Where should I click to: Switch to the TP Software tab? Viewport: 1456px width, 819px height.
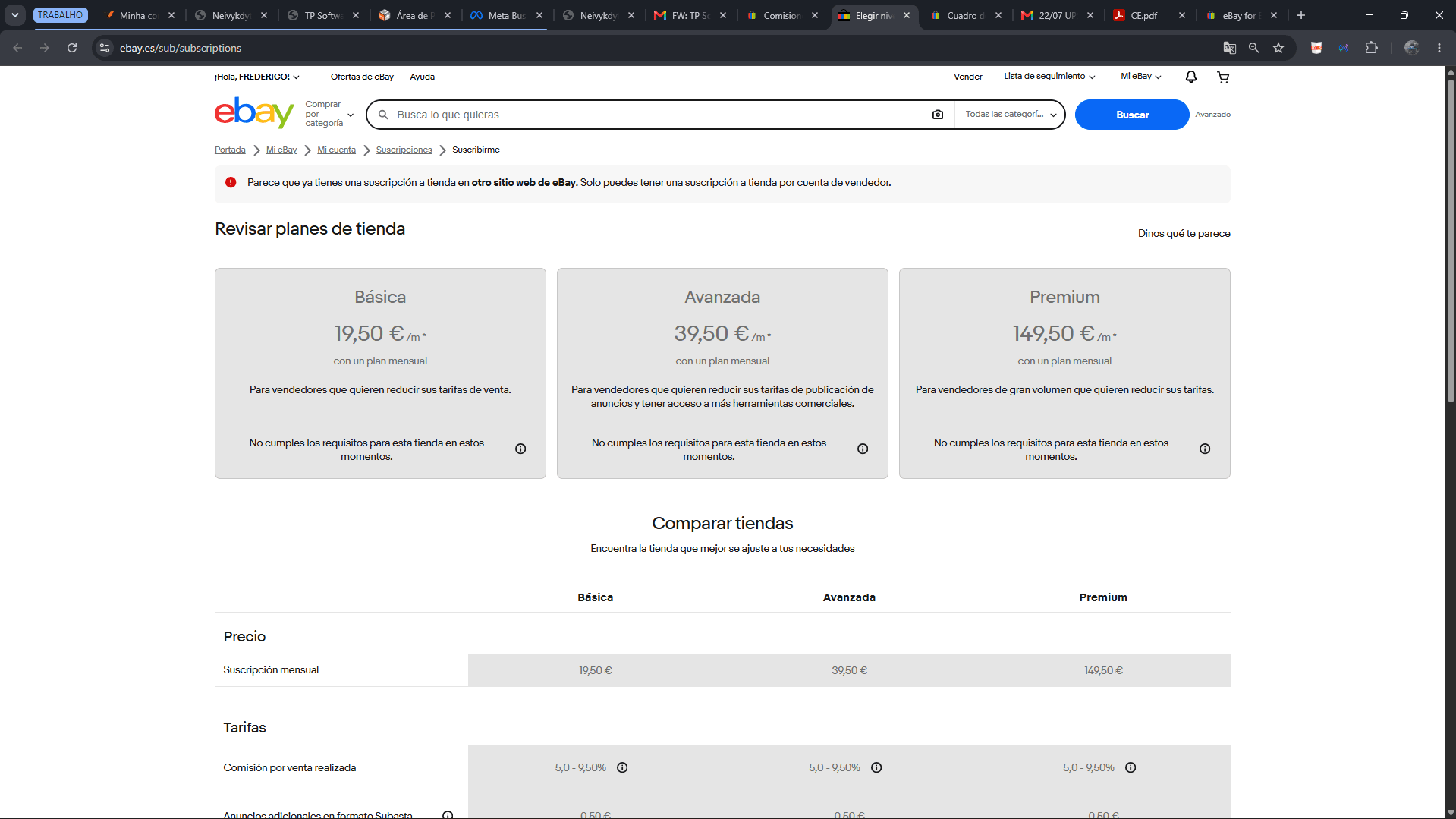324,15
